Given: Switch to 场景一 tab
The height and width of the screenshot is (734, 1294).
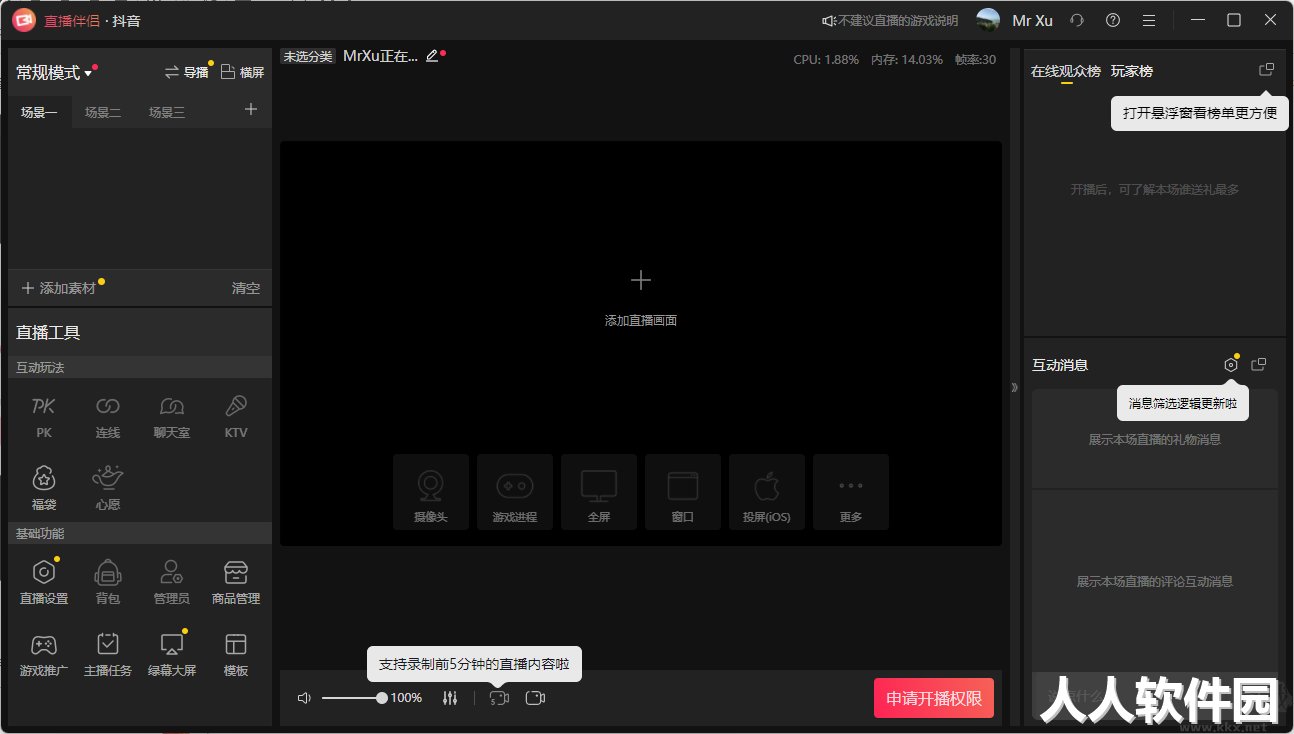Looking at the screenshot, I should point(39,112).
